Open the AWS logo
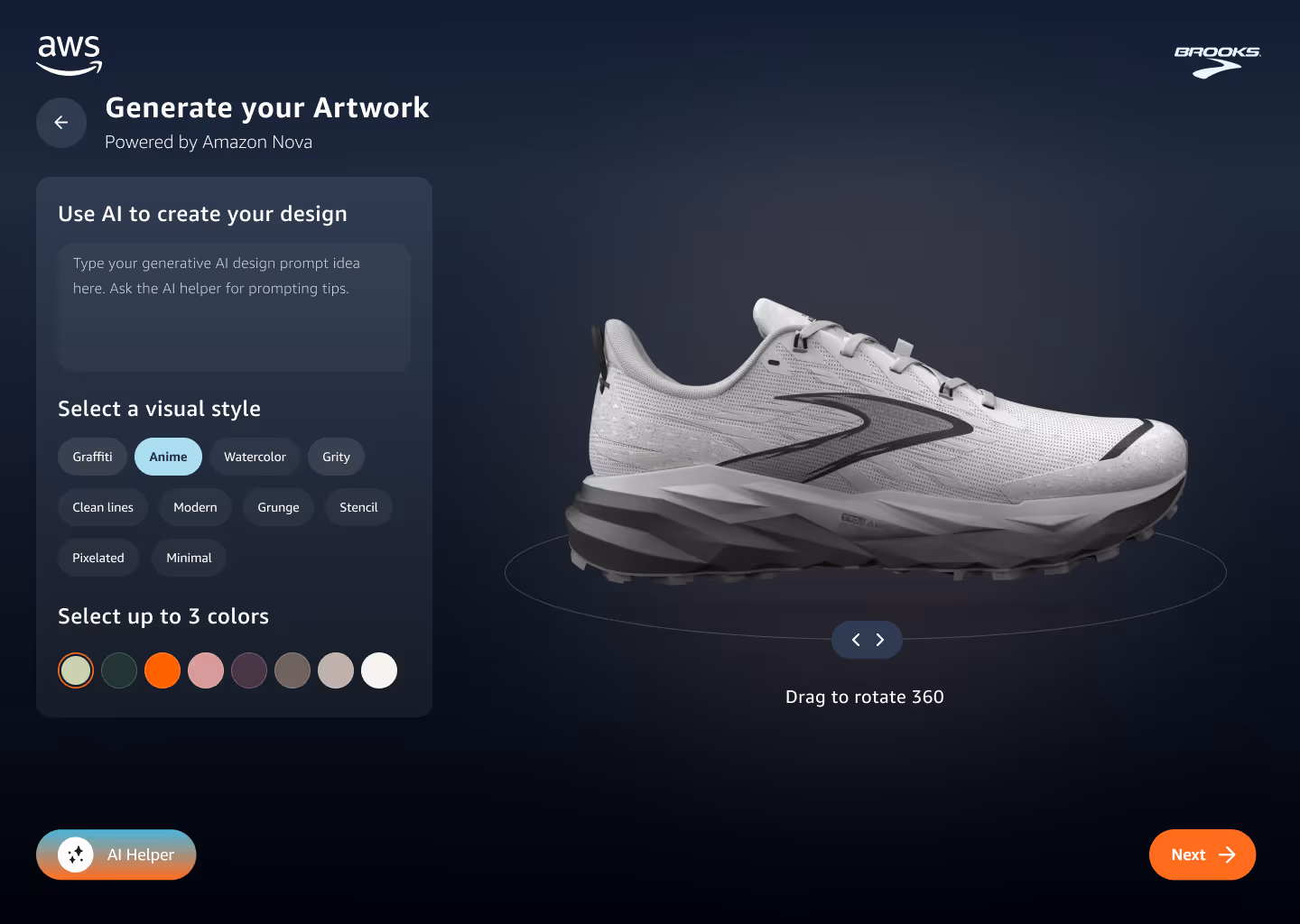Image resolution: width=1300 pixels, height=924 pixels. pos(70,55)
